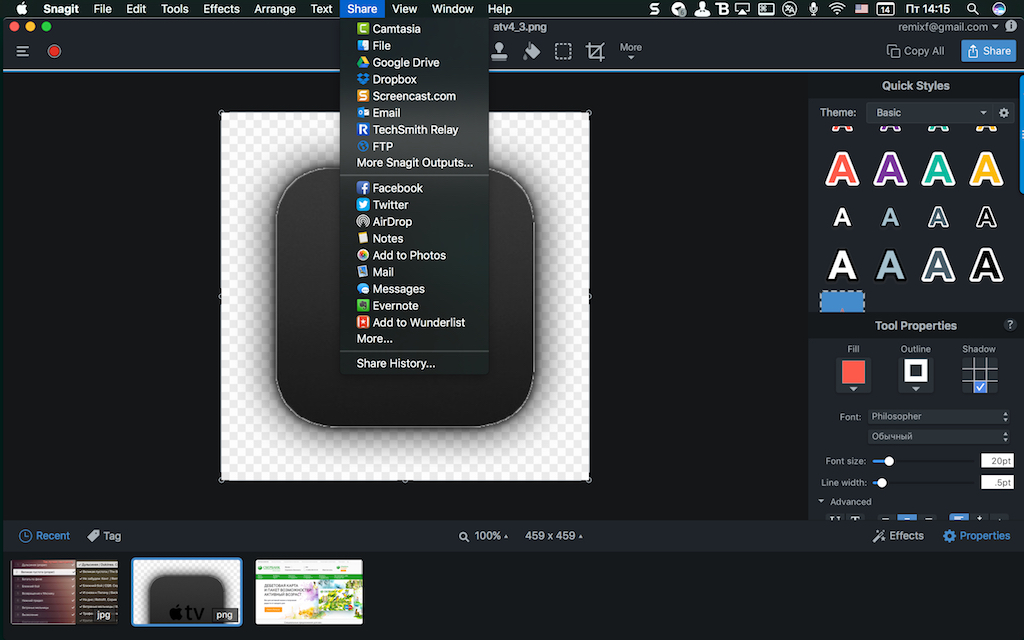This screenshot has height=640, width=1024.
Task: Open the Apple menu
Action: pos(22,9)
